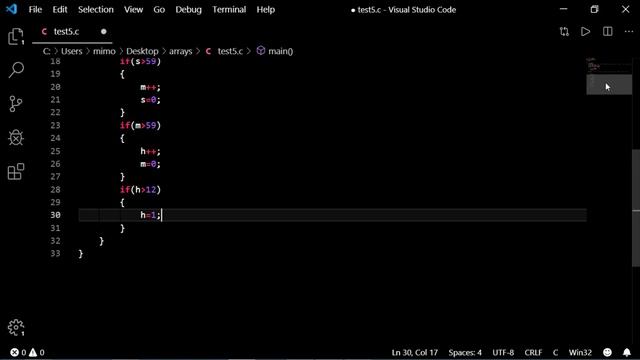The height and width of the screenshot is (360, 640).
Task: Run code with the play icon
Action: pos(586,31)
